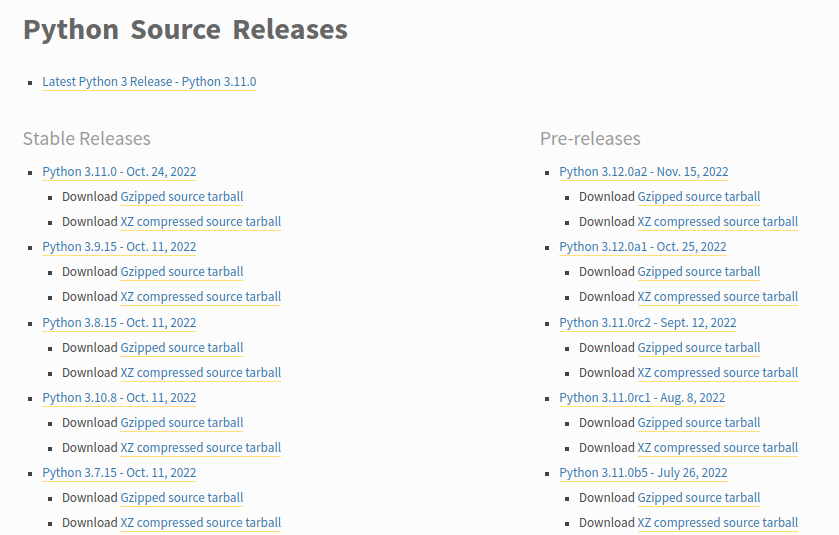Screen dimensions: 839x535
Task: Open Python 3.11.0rc2 - Sept. 12, 2022 pre-release
Action: (x=648, y=323)
